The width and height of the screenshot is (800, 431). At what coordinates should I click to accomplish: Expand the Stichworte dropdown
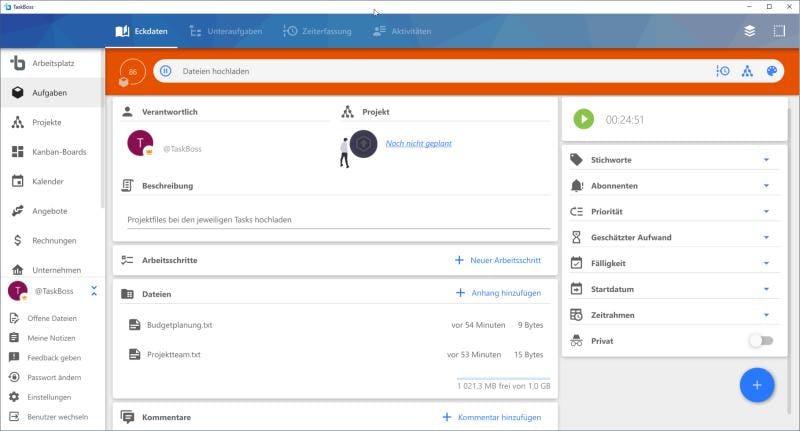[766, 160]
